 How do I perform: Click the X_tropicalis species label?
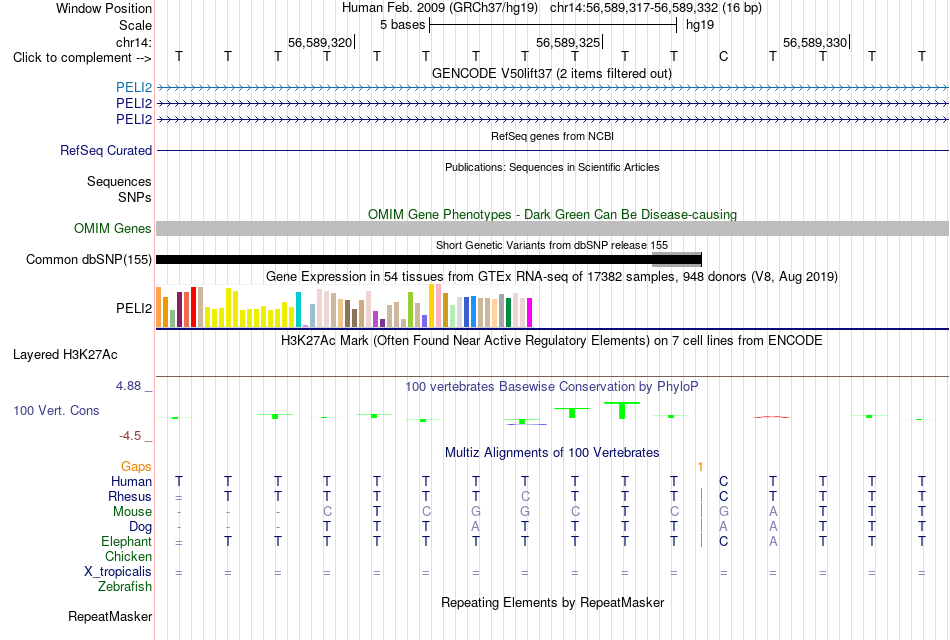tap(118, 572)
